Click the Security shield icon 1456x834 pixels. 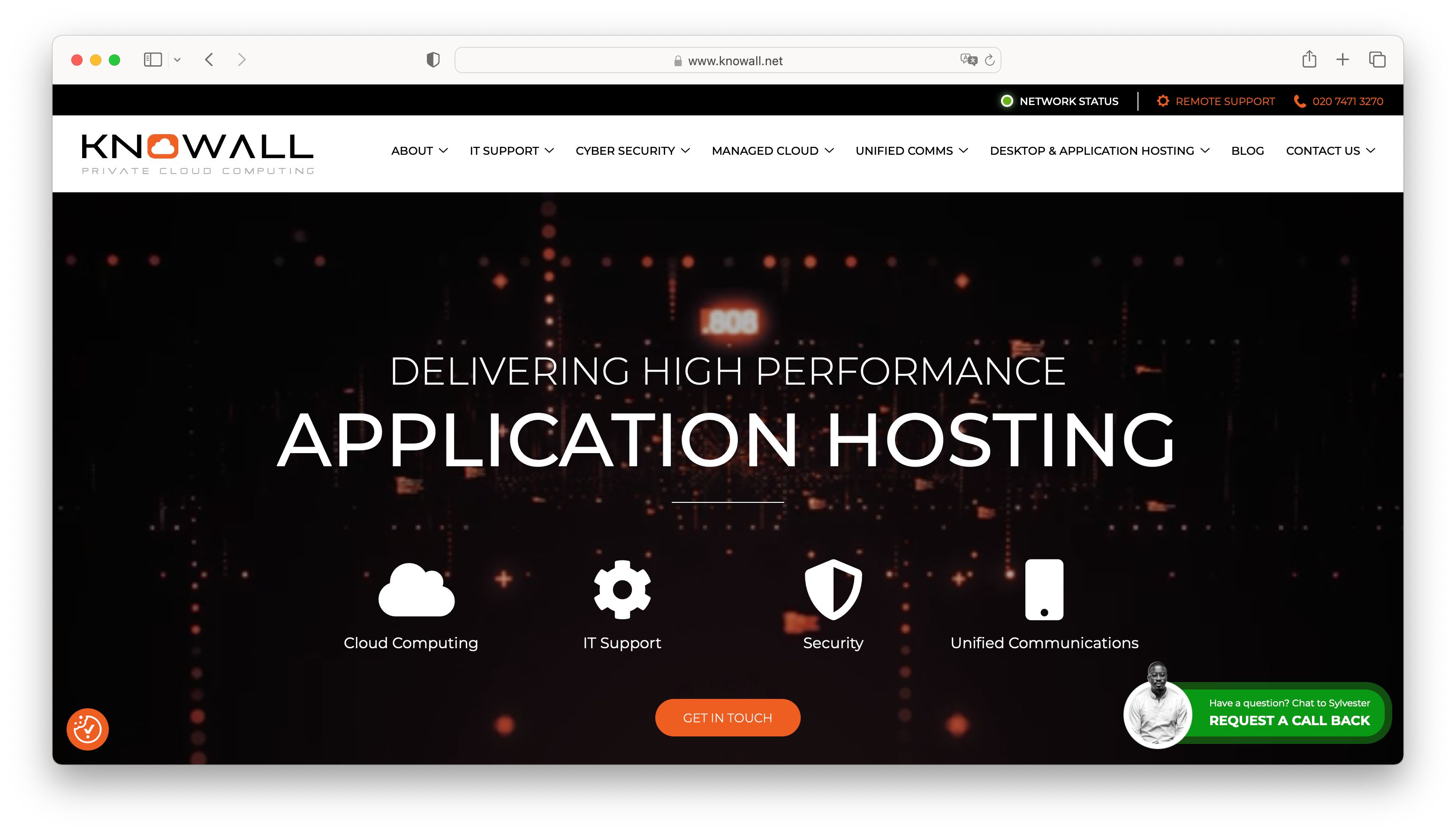click(833, 590)
